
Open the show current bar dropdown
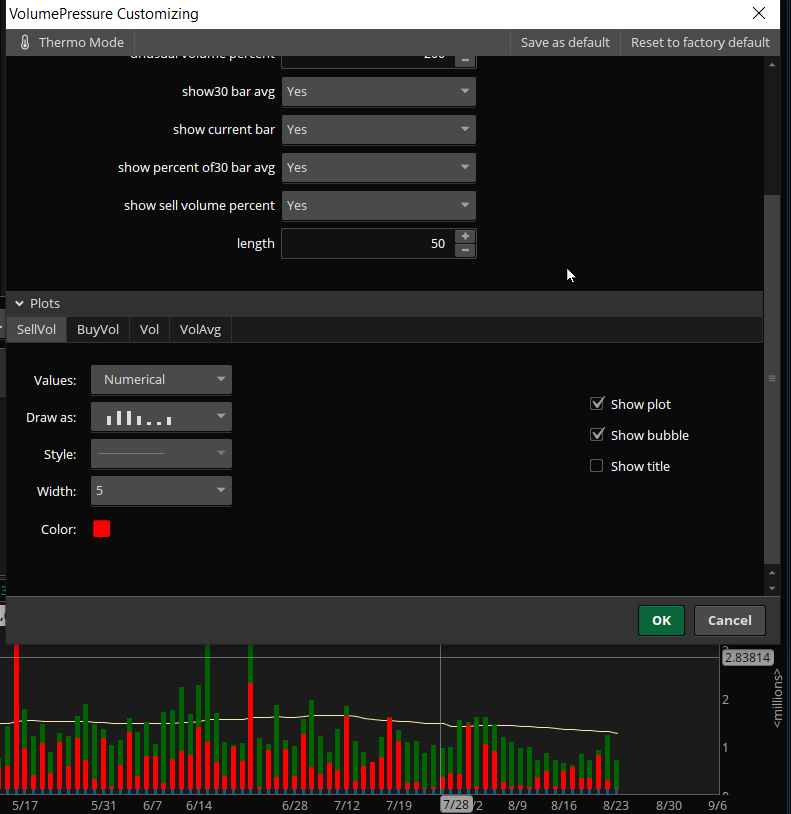pos(378,130)
